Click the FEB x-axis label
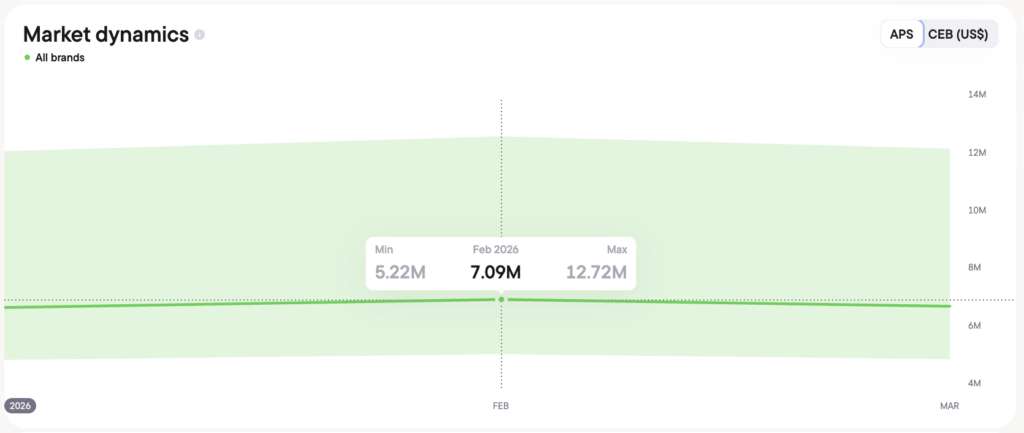This screenshot has width=1024, height=433. point(501,407)
